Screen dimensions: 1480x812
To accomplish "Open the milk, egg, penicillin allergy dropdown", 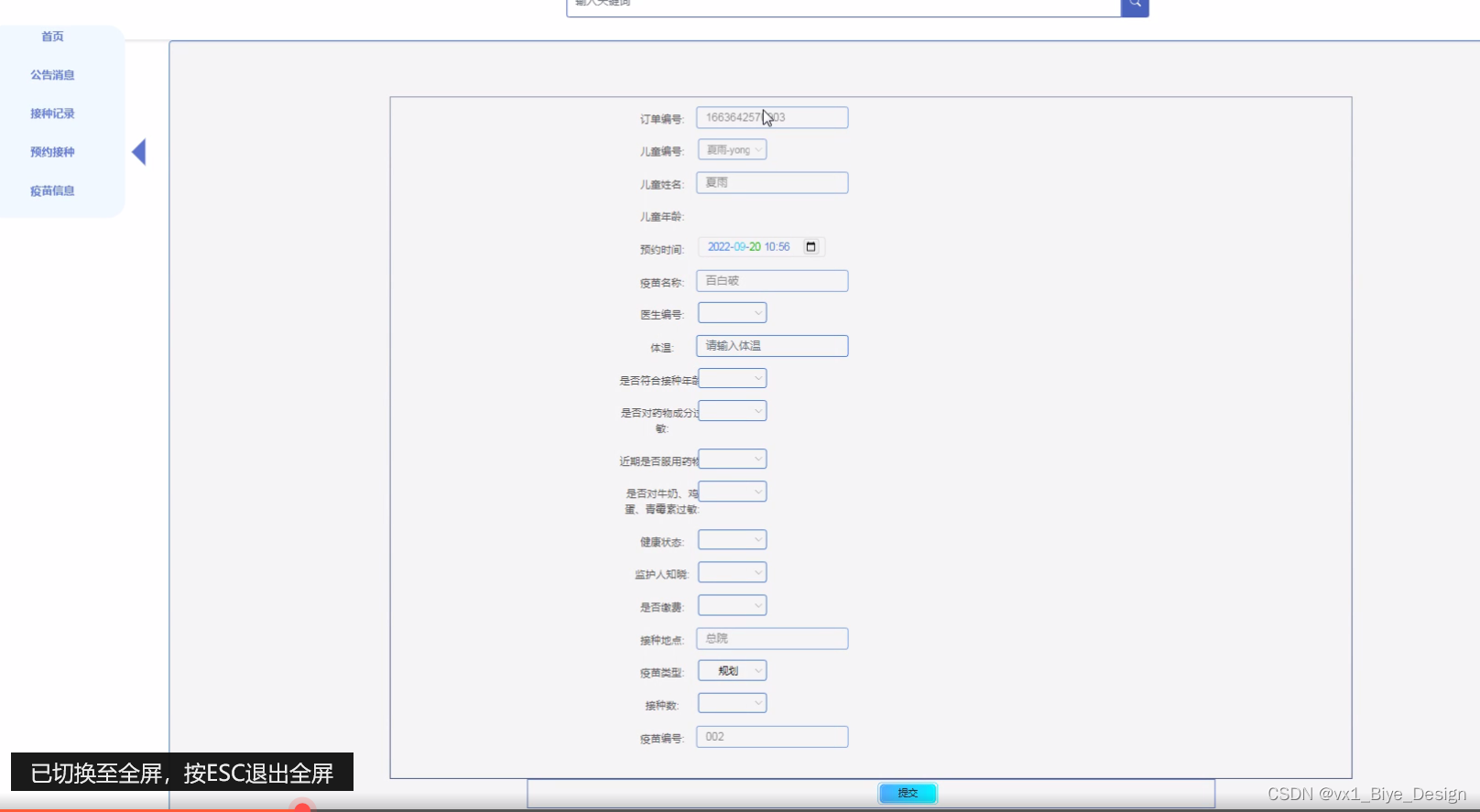I will pyautogui.click(x=733, y=492).
